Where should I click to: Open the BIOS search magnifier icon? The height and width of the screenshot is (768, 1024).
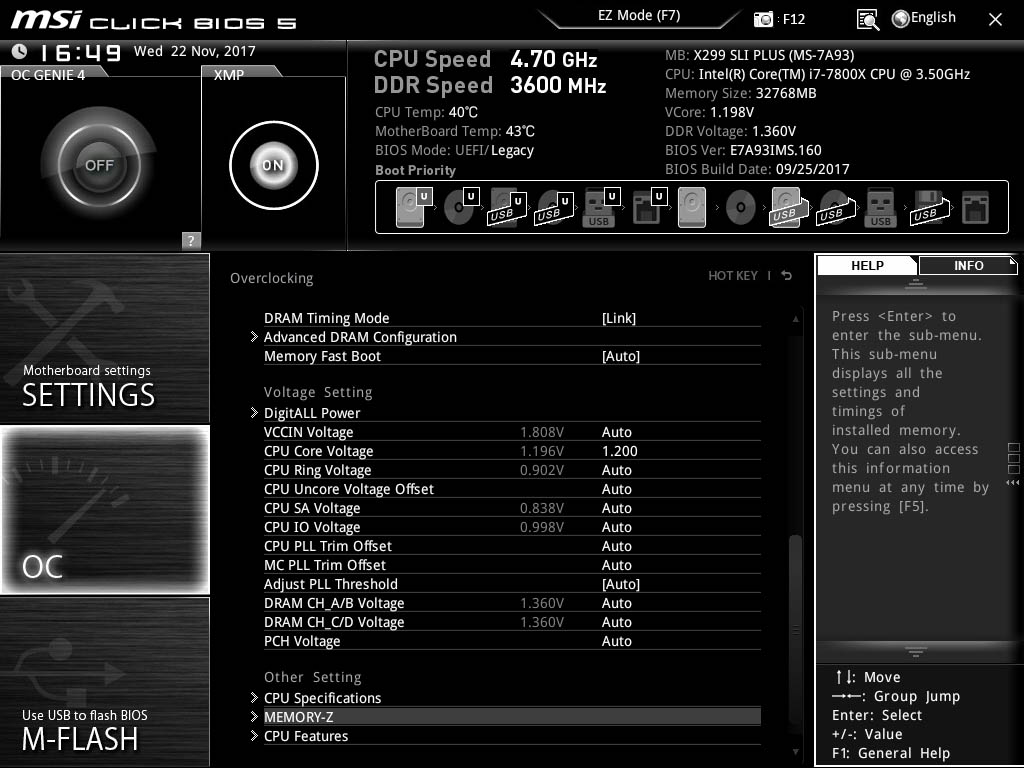pyautogui.click(x=867, y=20)
